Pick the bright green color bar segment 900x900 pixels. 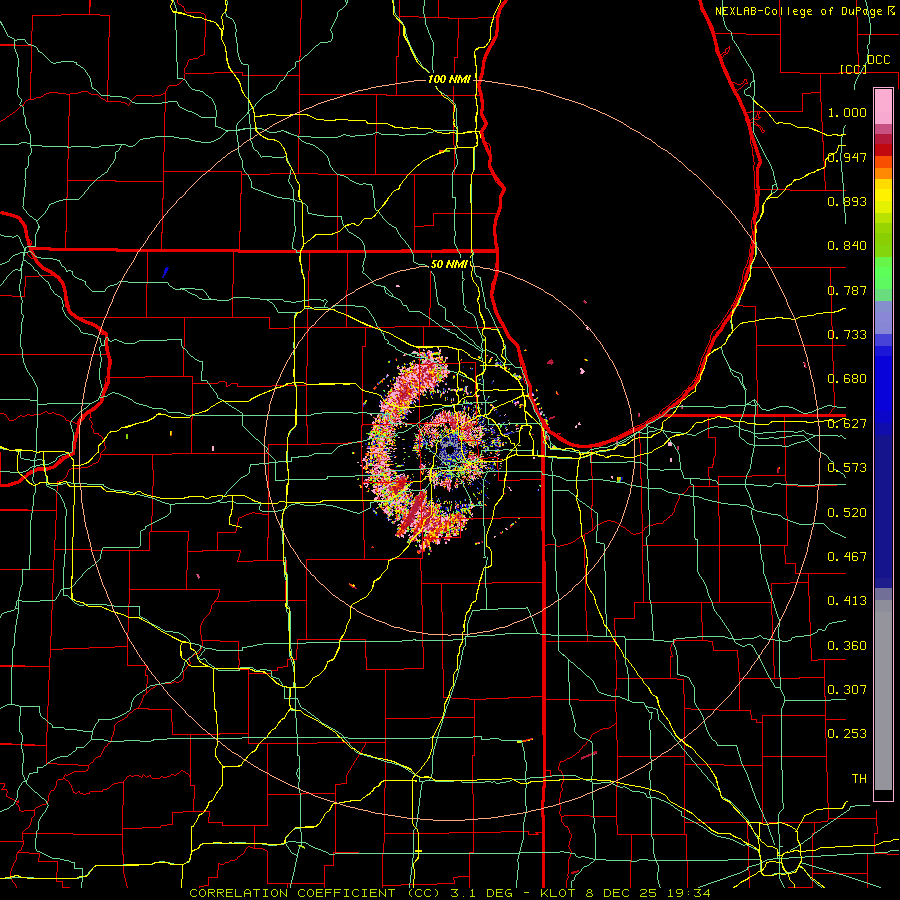pyautogui.click(x=883, y=273)
